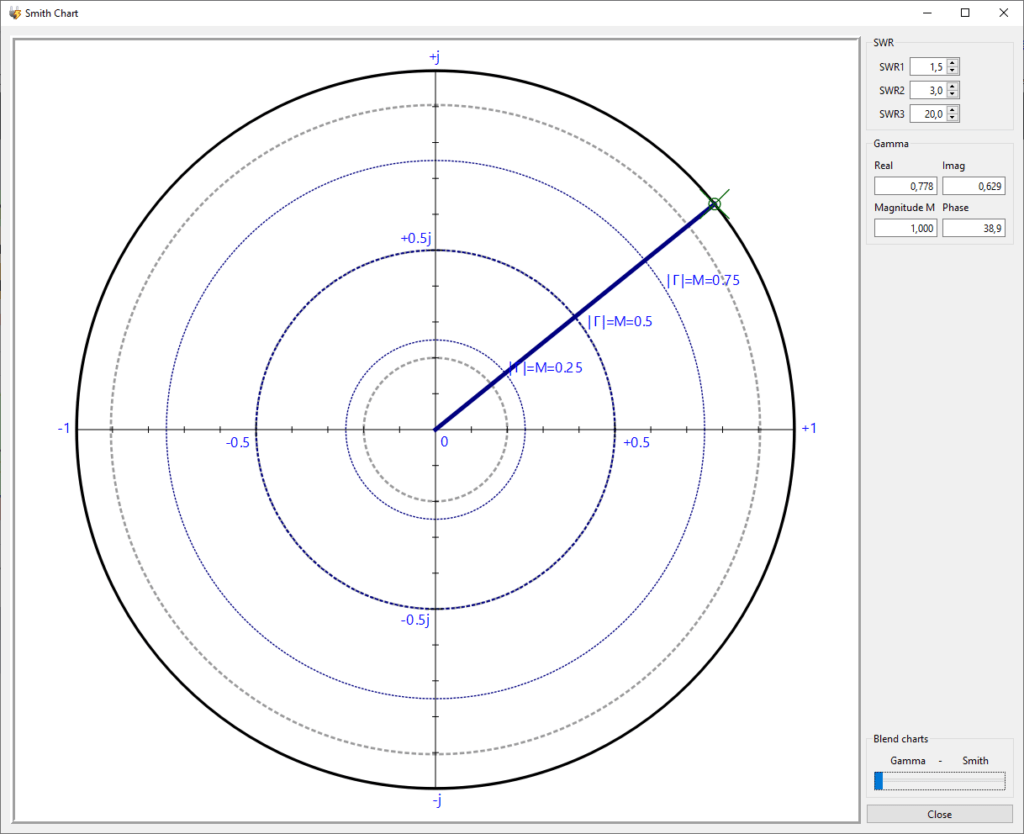This screenshot has width=1024, height=834.
Task: Click the Close button
Action: pyautogui.click(x=939, y=814)
